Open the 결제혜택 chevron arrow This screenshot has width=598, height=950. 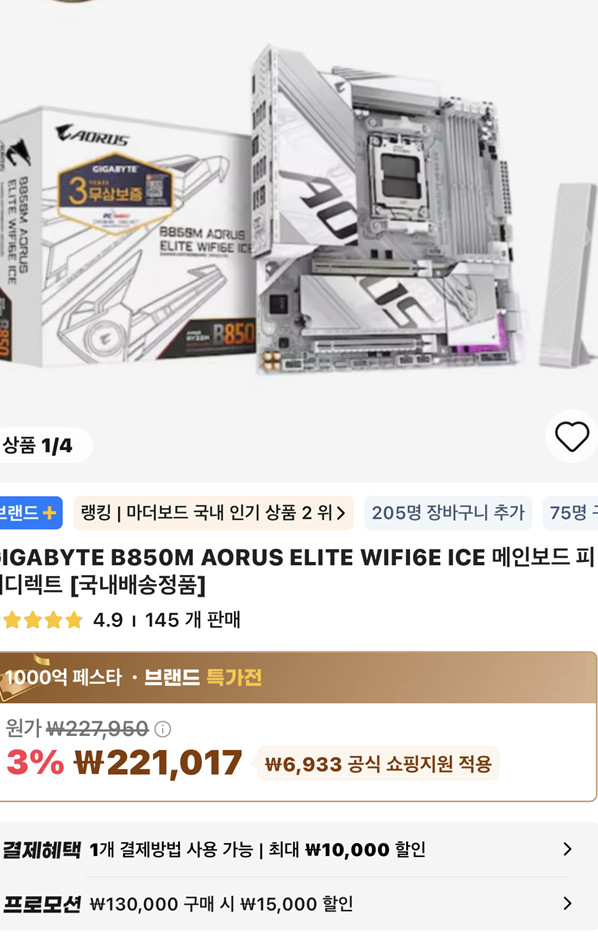567,849
